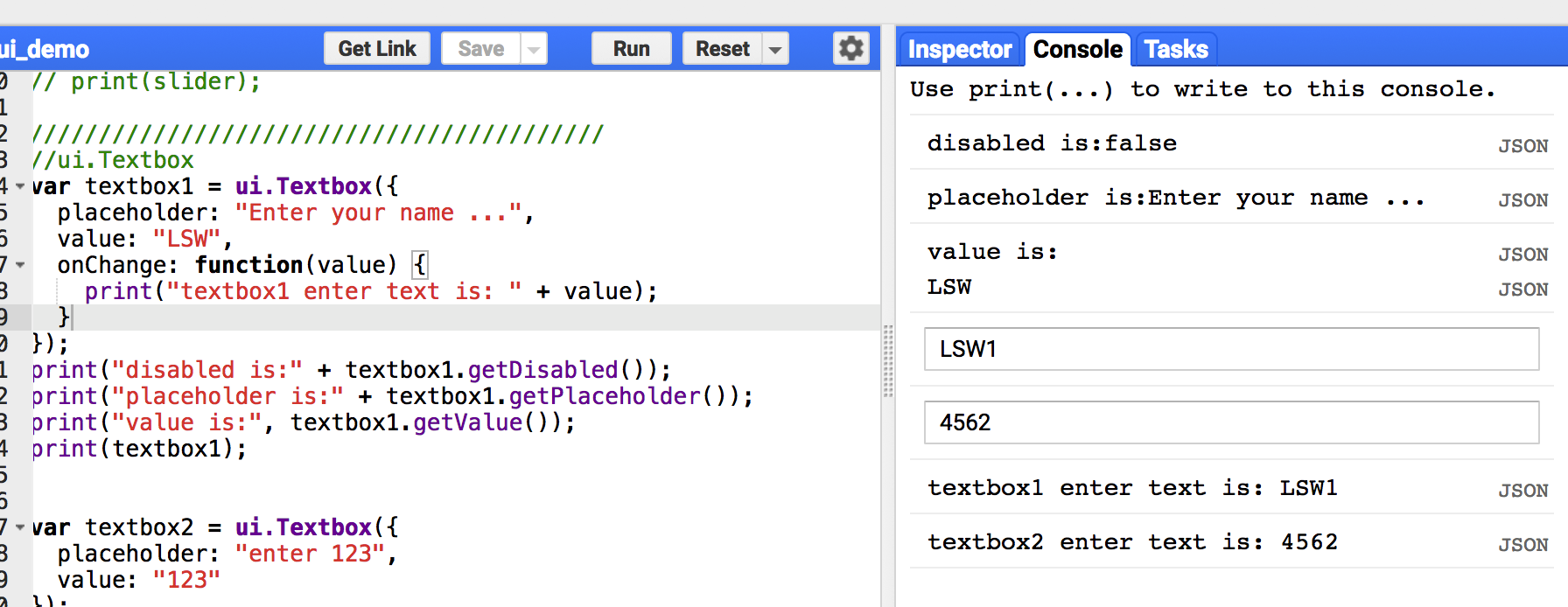Open the Tasks tab

(x=1175, y=50)
